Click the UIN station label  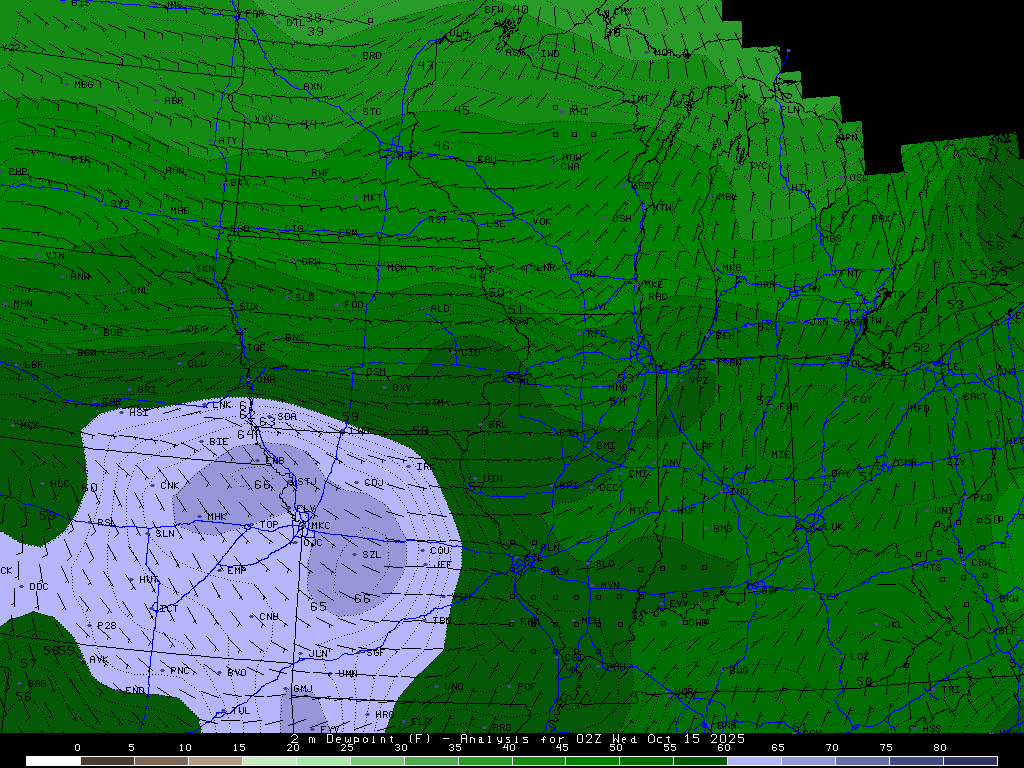(x=492, y=479)
